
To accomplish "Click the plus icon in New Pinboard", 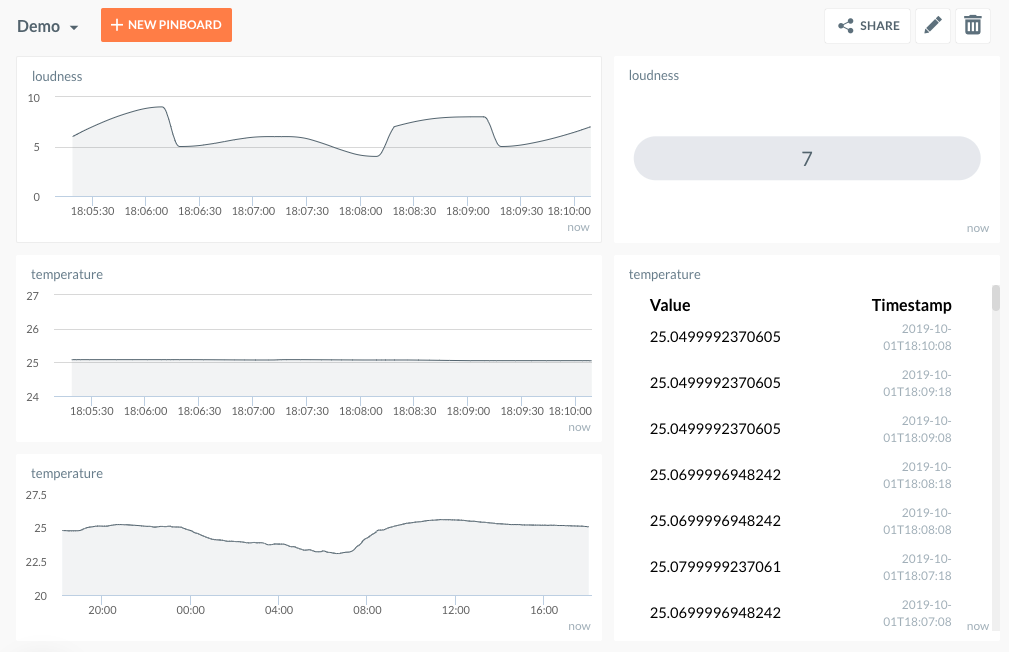I will [x=117, y=25].
